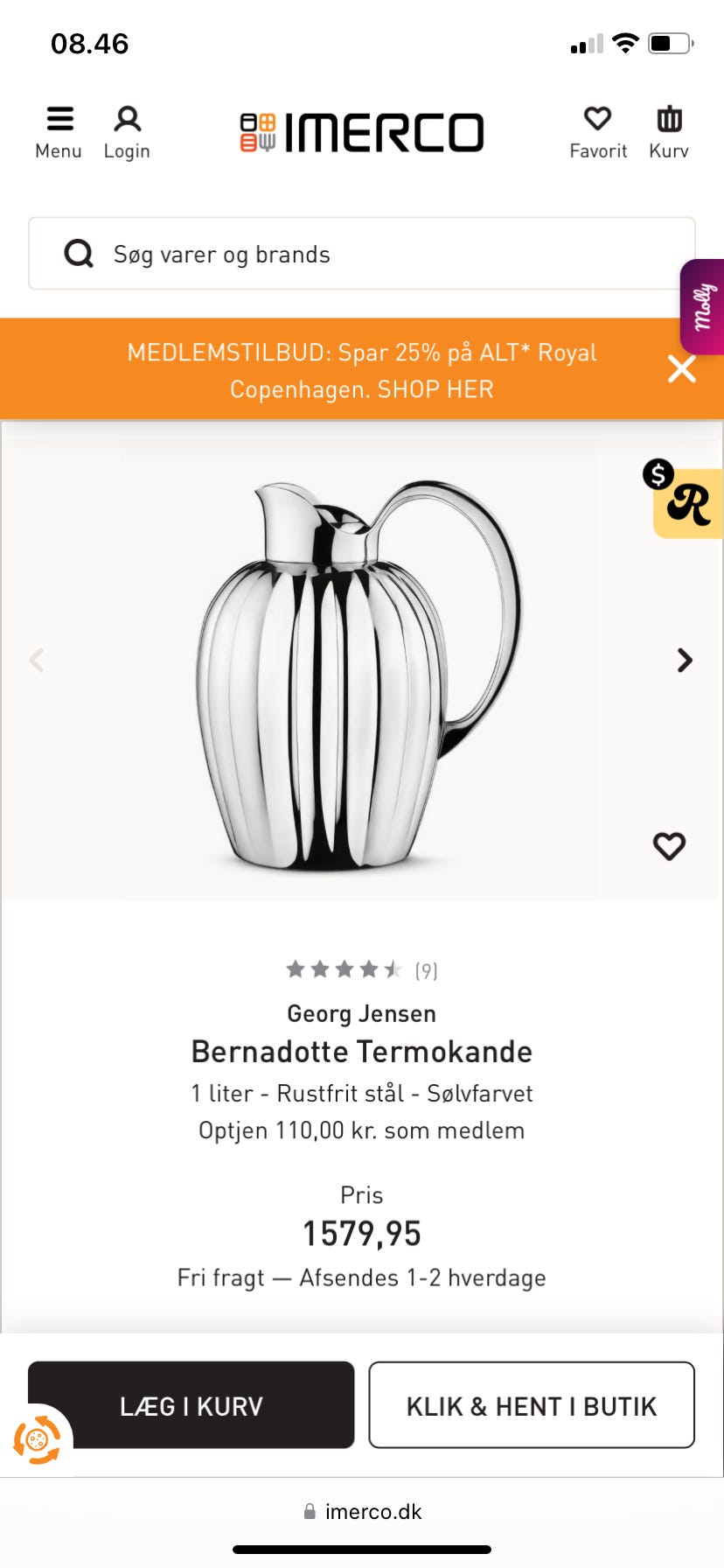Open Favorit wishlist in header
This screenshot has height=1568, width=724.
598,131
